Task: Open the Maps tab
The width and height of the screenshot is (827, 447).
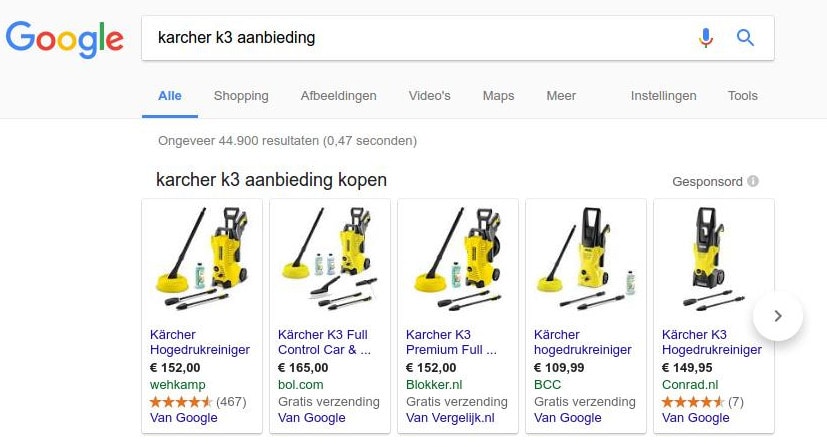Action: pos(498,96)
